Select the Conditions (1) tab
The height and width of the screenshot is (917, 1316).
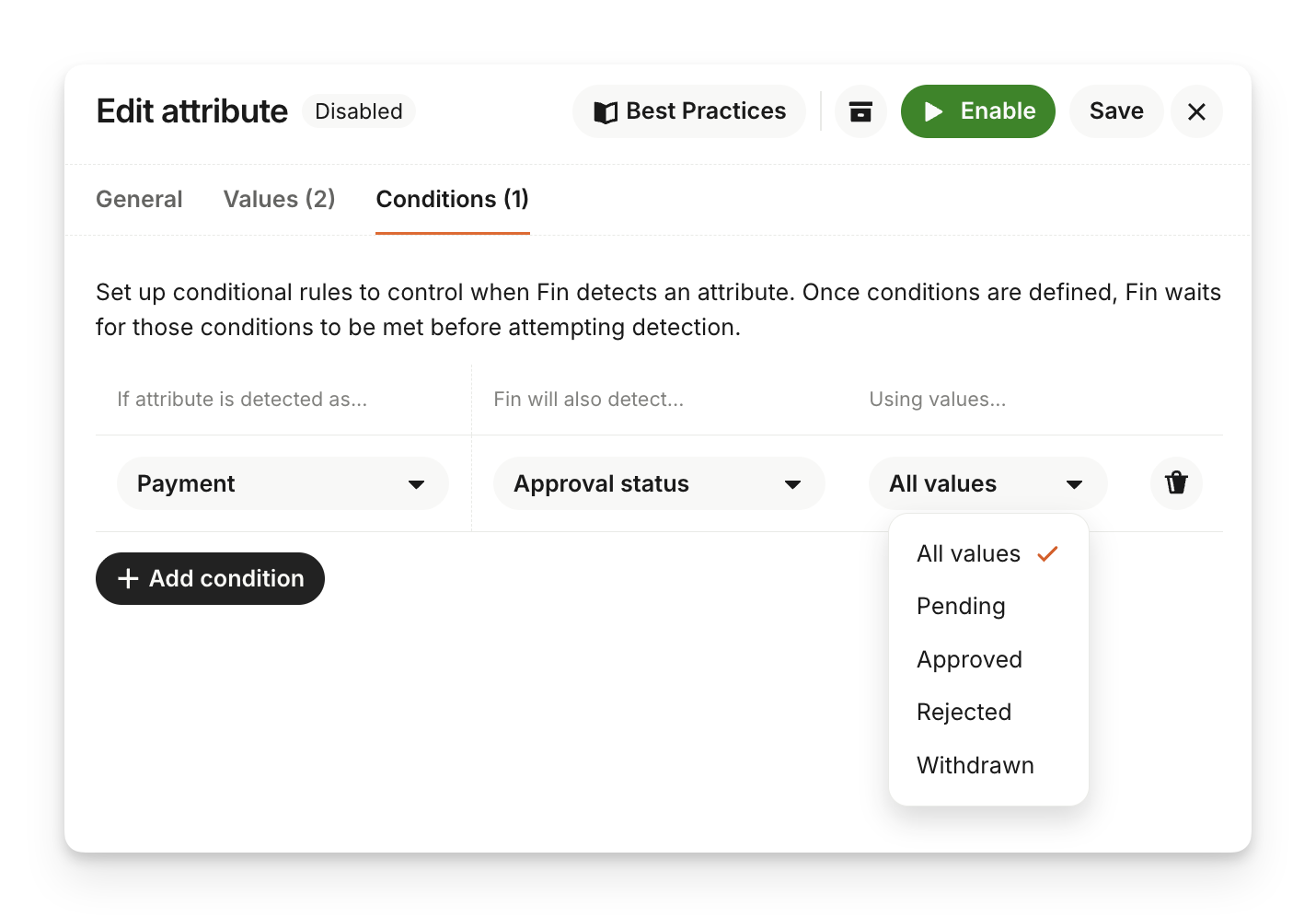click(452, 199)
